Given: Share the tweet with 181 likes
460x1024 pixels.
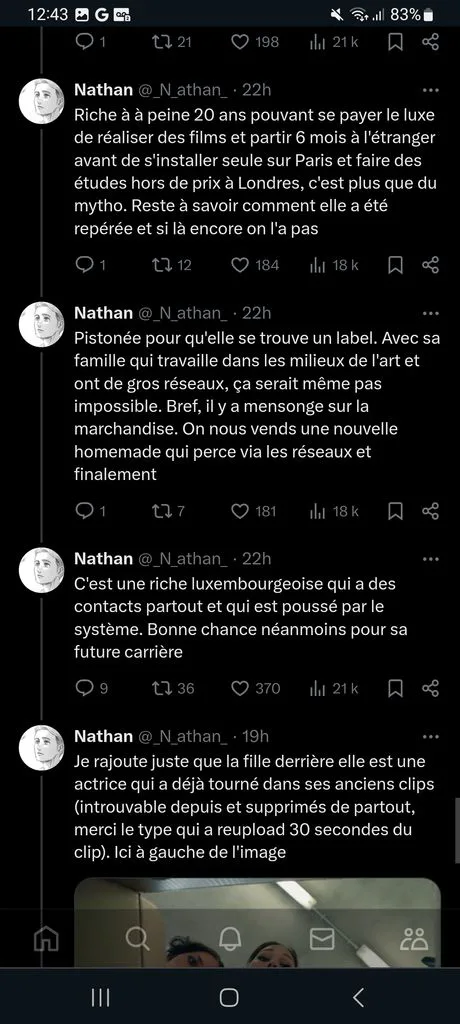Looking at the screenshot, I should [x=430, y=511].
